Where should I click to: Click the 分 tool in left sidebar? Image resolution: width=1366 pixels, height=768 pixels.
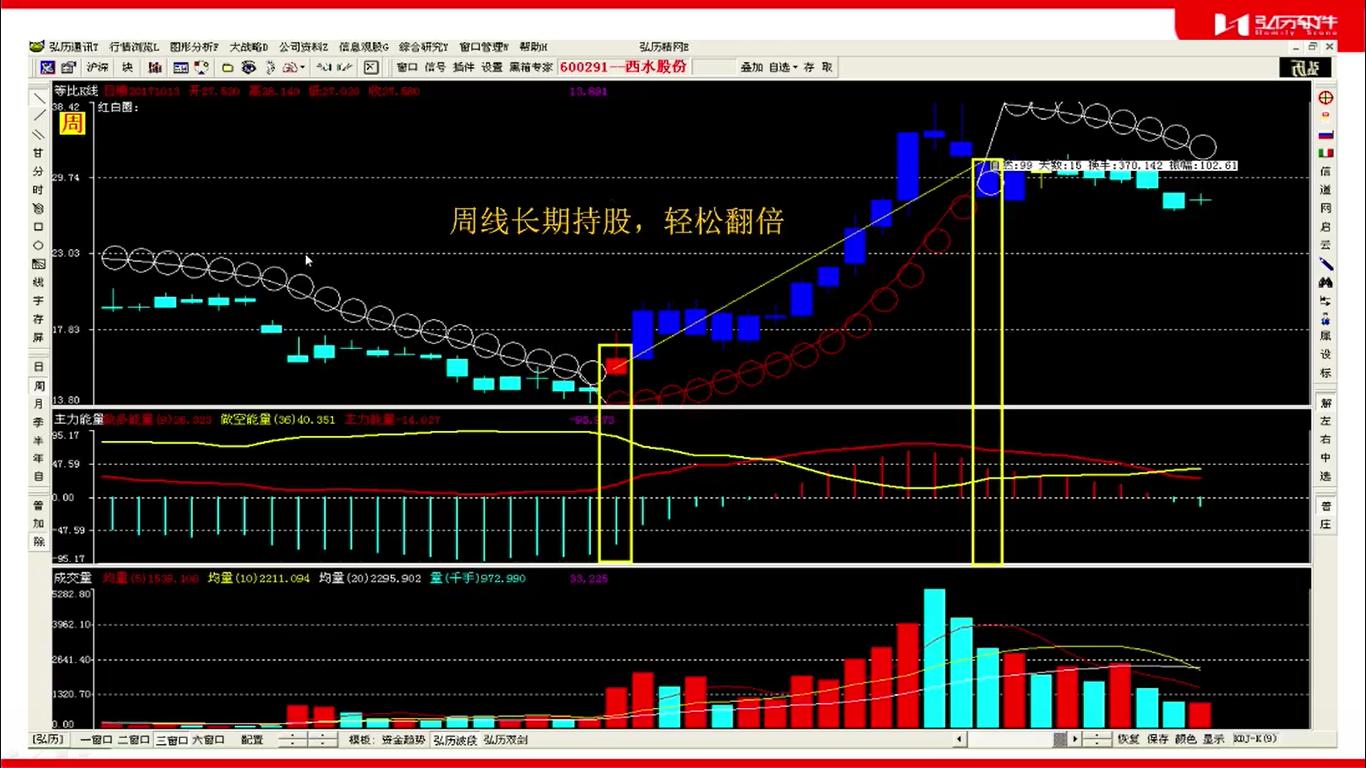(39, 172)
